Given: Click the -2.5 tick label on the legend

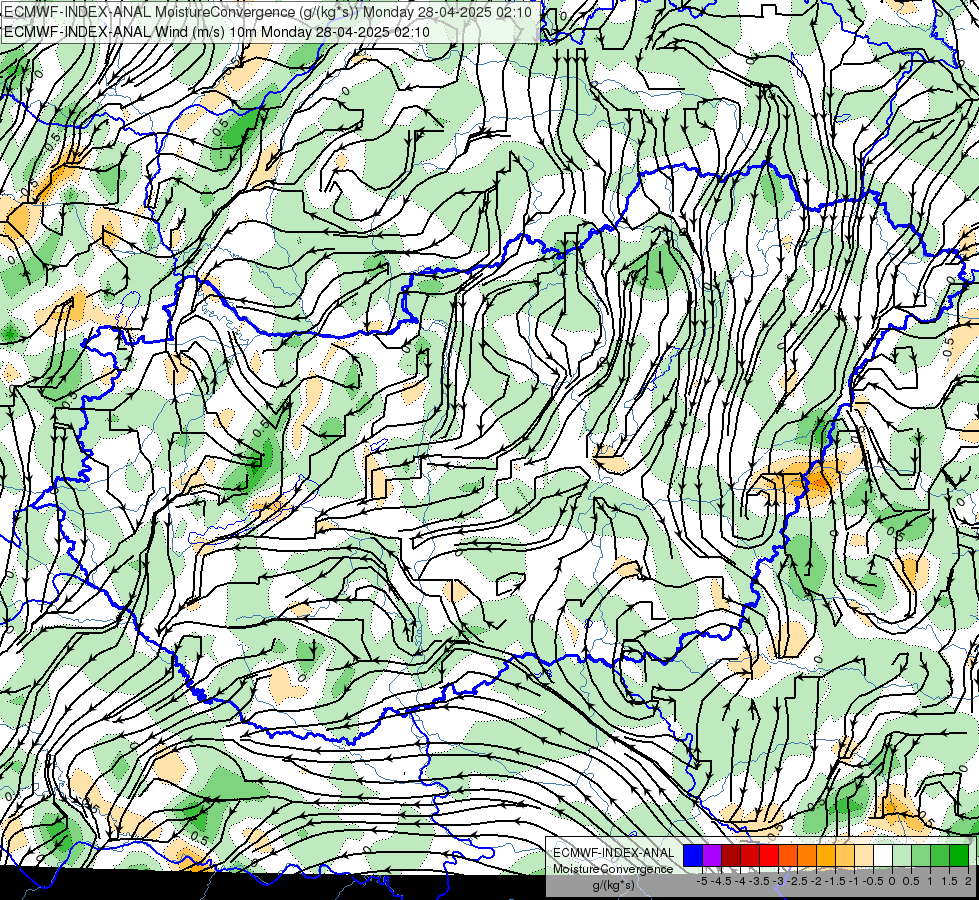Looking at the screenshot, I should 798,881.
